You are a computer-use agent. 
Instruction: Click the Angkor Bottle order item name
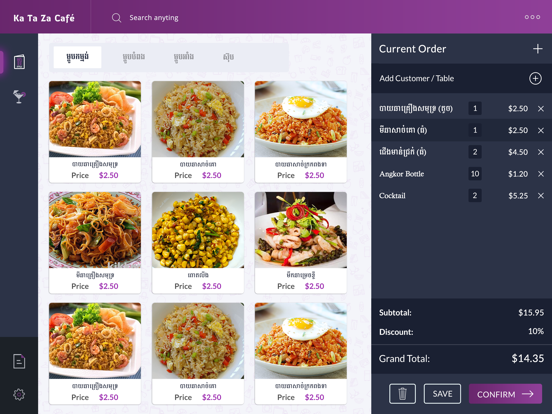pyautogui.click(x=402, y=174)
